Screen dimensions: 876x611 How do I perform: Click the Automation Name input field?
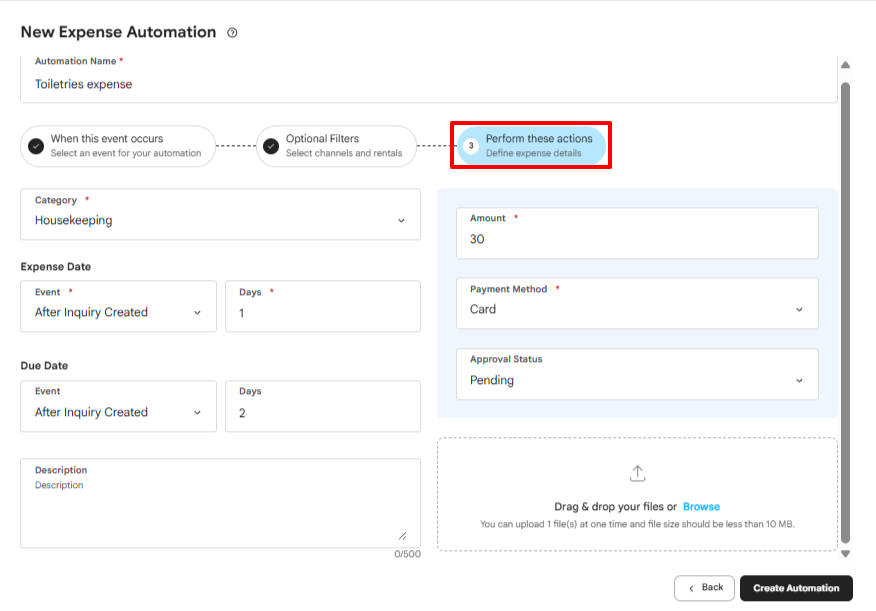point(429,79)
